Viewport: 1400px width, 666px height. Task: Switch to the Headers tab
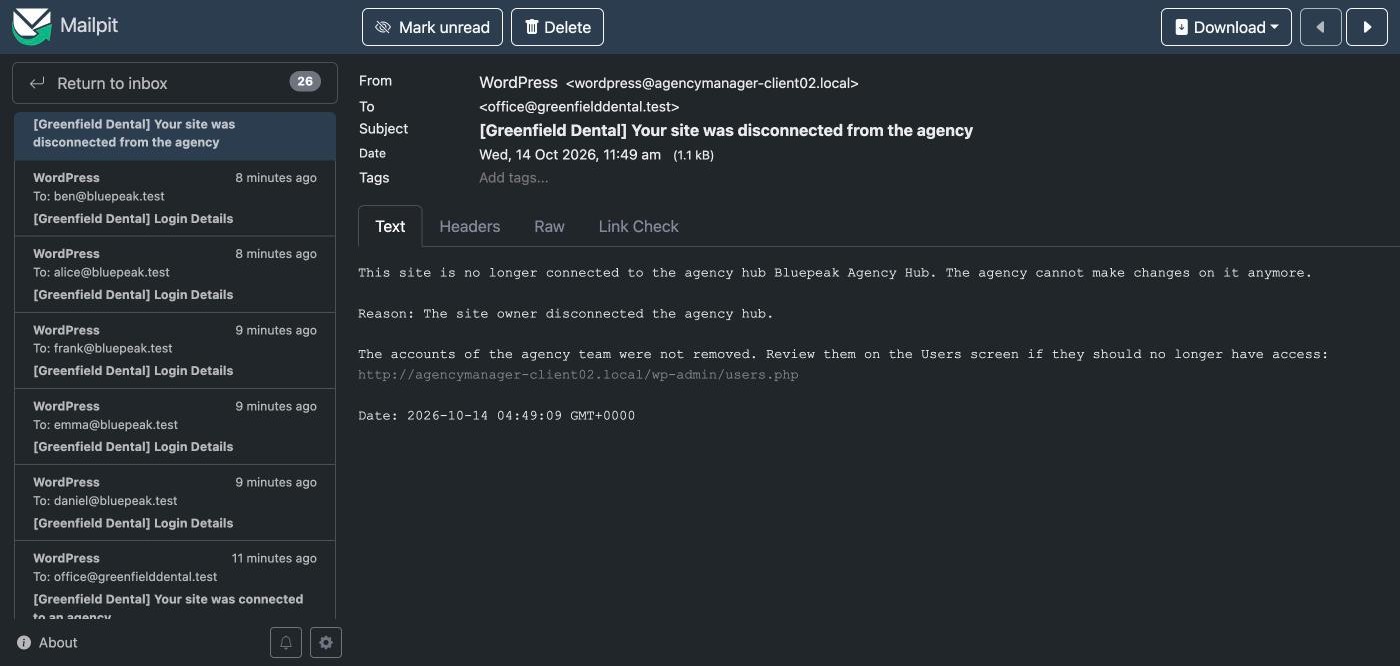click(469, 226)
